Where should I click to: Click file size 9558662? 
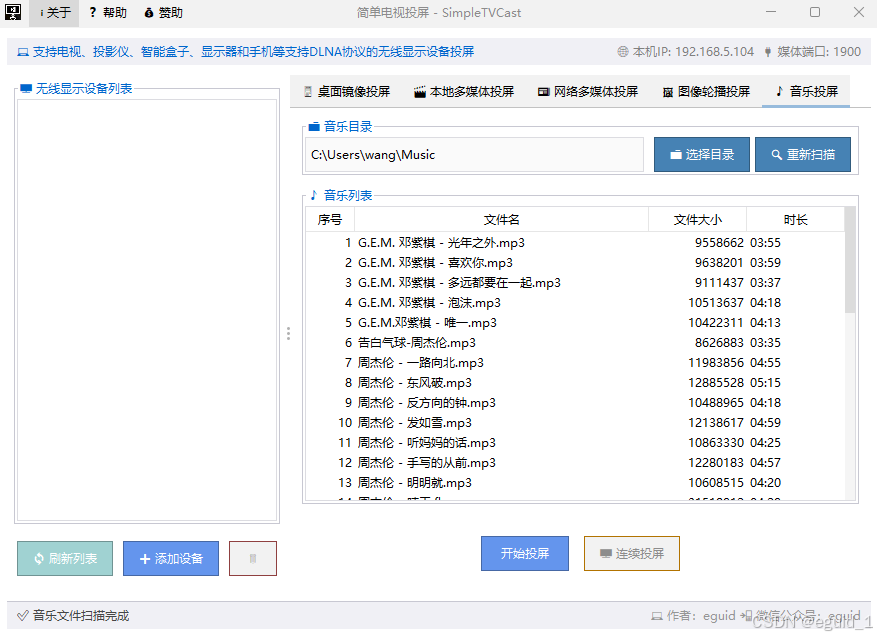[719, 243]
